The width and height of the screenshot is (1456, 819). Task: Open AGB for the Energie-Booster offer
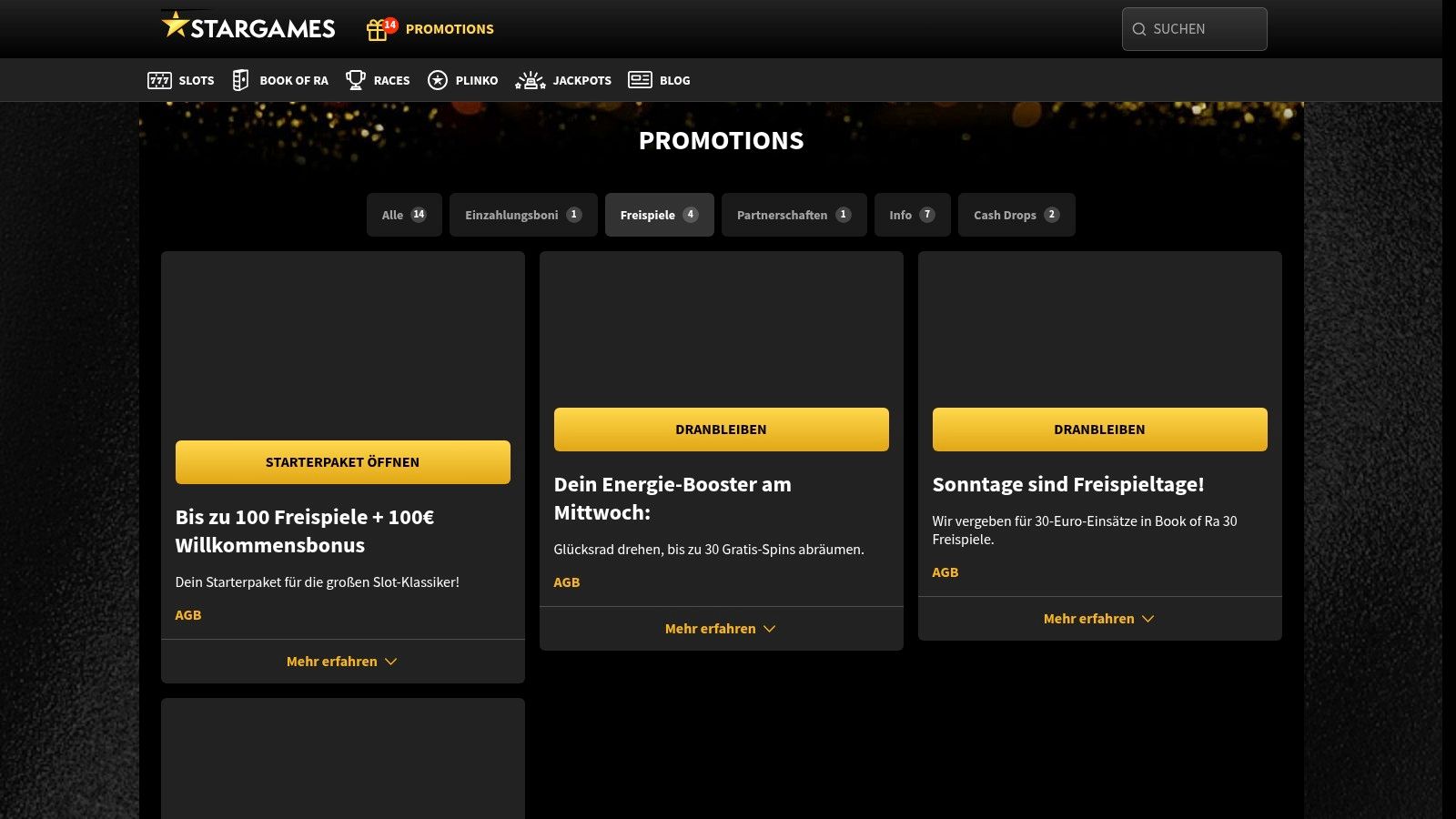(x=567, y=582)
